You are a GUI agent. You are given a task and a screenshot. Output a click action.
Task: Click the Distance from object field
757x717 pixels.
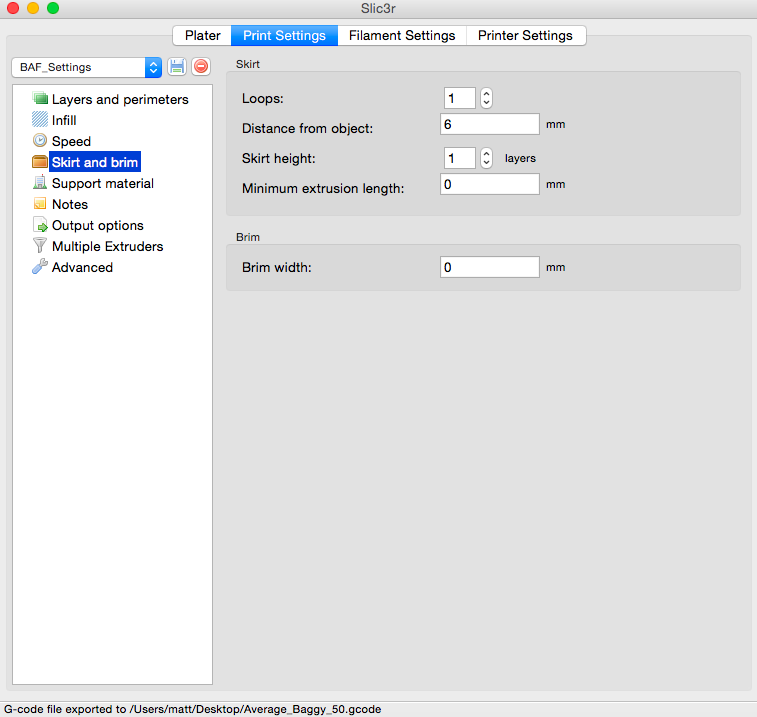point(489,124)
